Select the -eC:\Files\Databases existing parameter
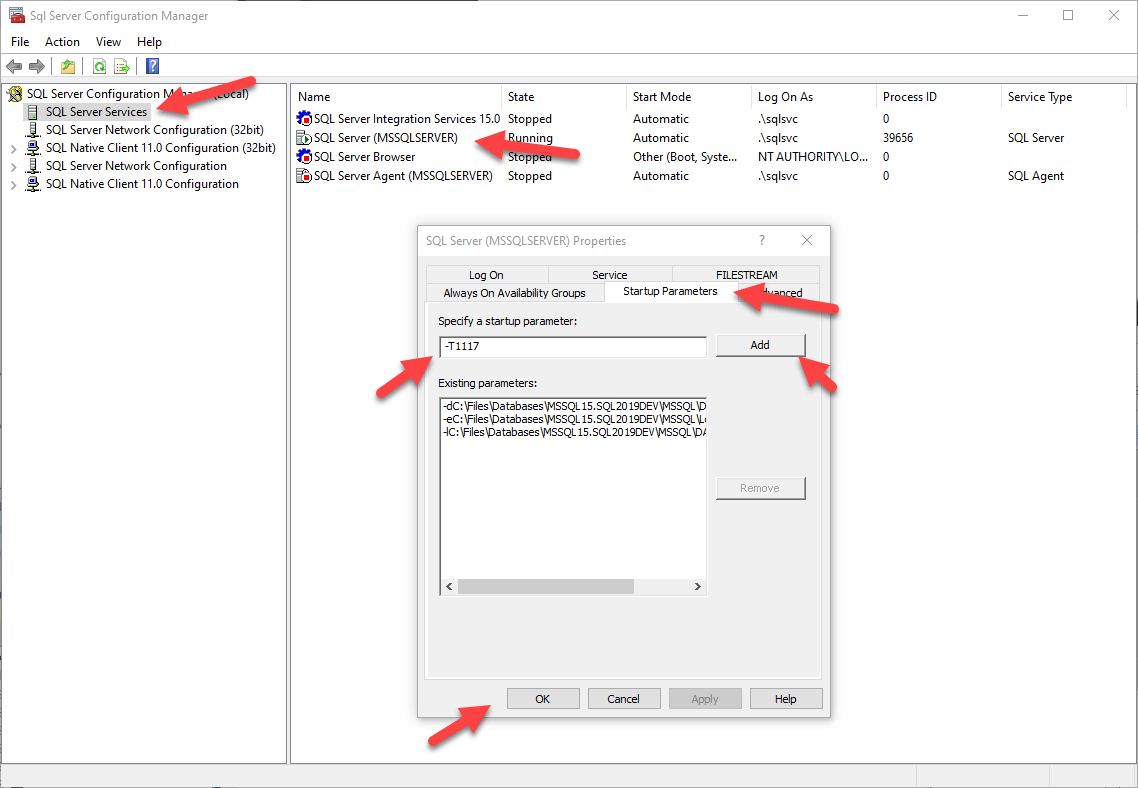The height and width of the screenshot is (788, 1138). pyautogui.click(x=573, y=419)
